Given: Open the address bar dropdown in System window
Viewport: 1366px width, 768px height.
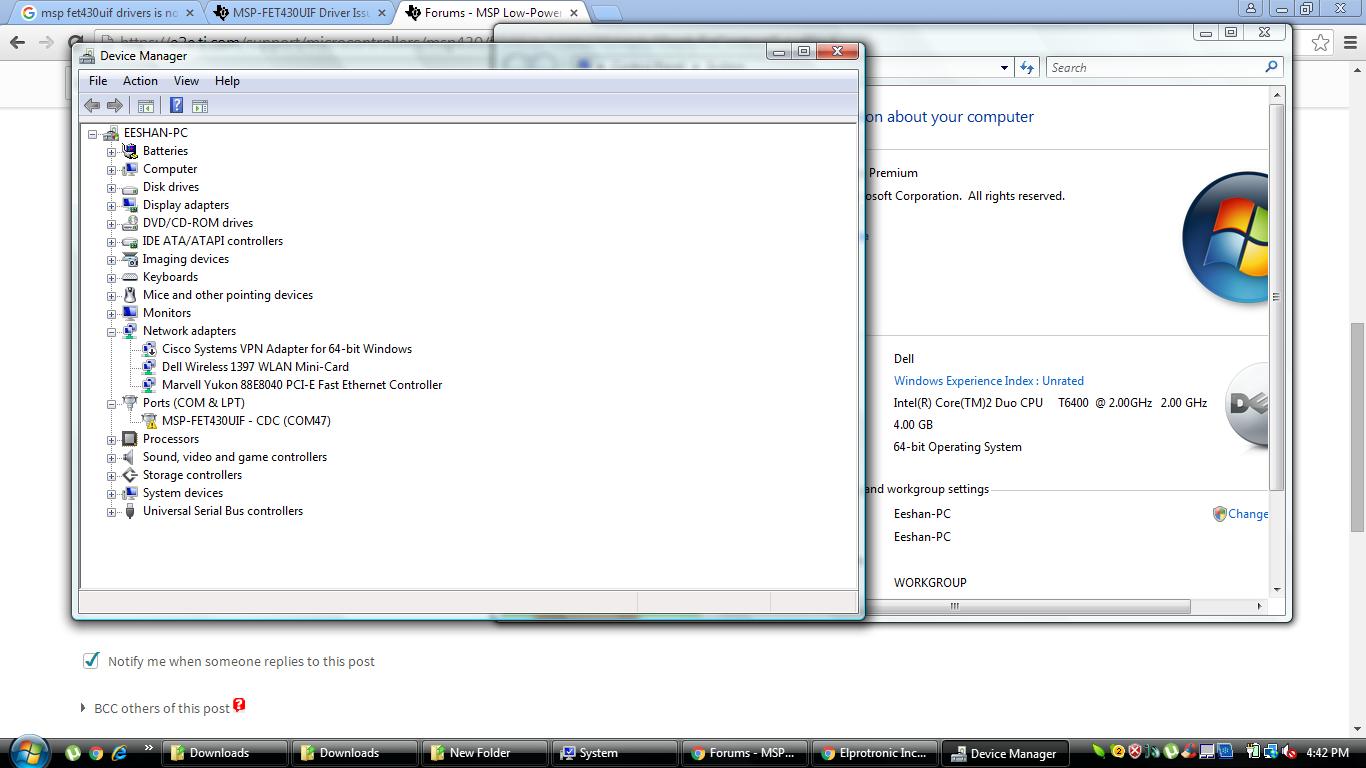Looking at the screenshot, I should point(1004,67).
